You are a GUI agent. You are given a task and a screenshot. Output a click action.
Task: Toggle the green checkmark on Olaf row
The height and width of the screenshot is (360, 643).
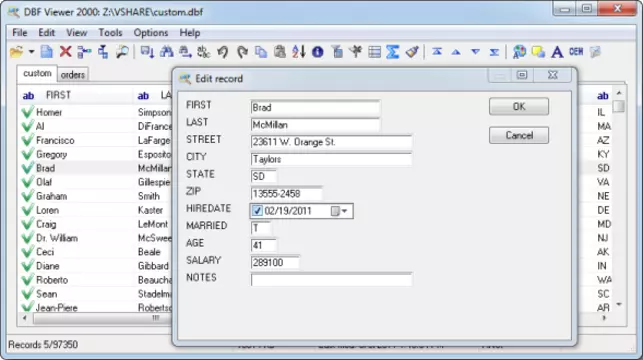pyautogui.click(x=27, y=182)
